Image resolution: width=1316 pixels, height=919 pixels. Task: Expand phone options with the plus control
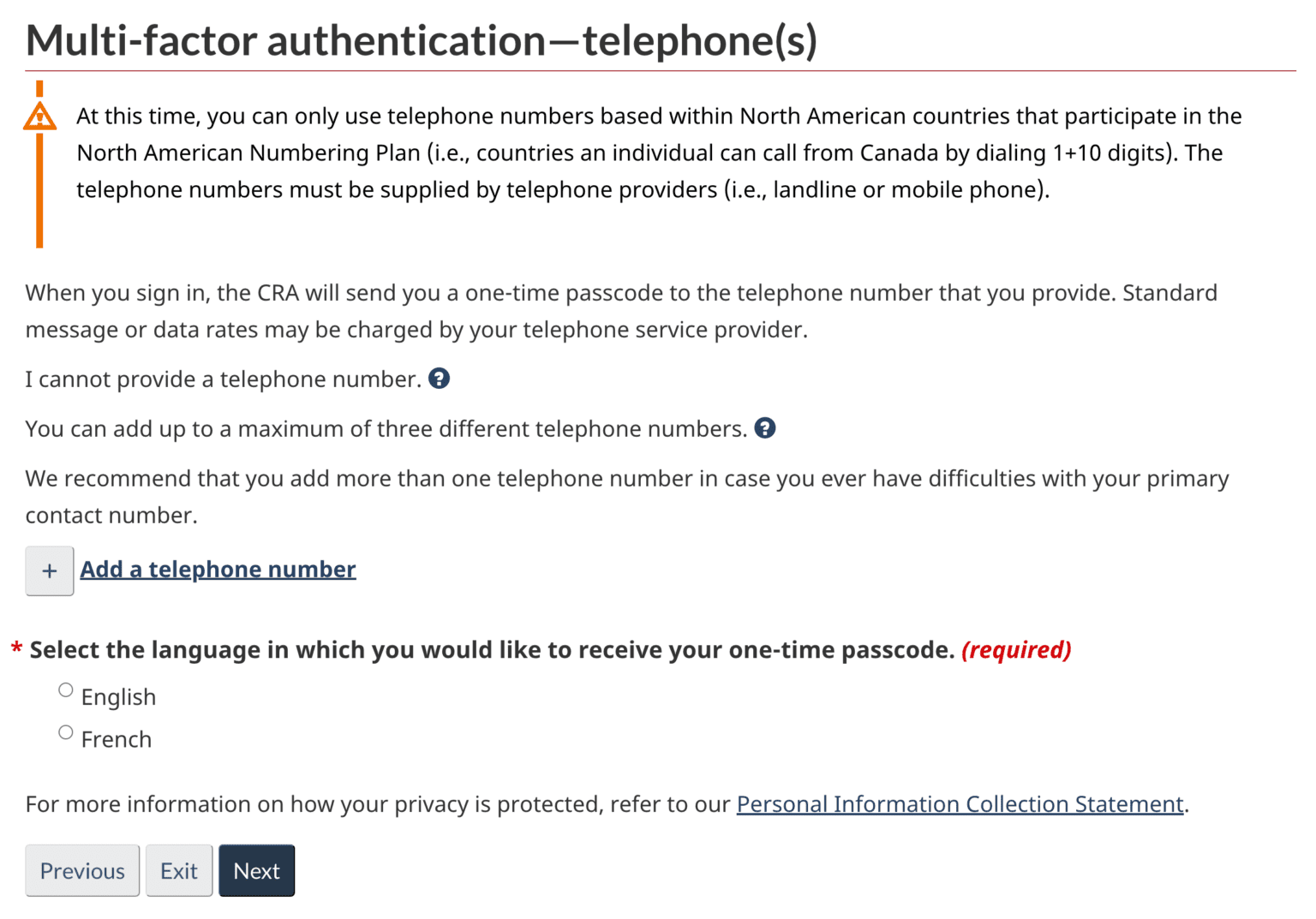pos(49,570)
